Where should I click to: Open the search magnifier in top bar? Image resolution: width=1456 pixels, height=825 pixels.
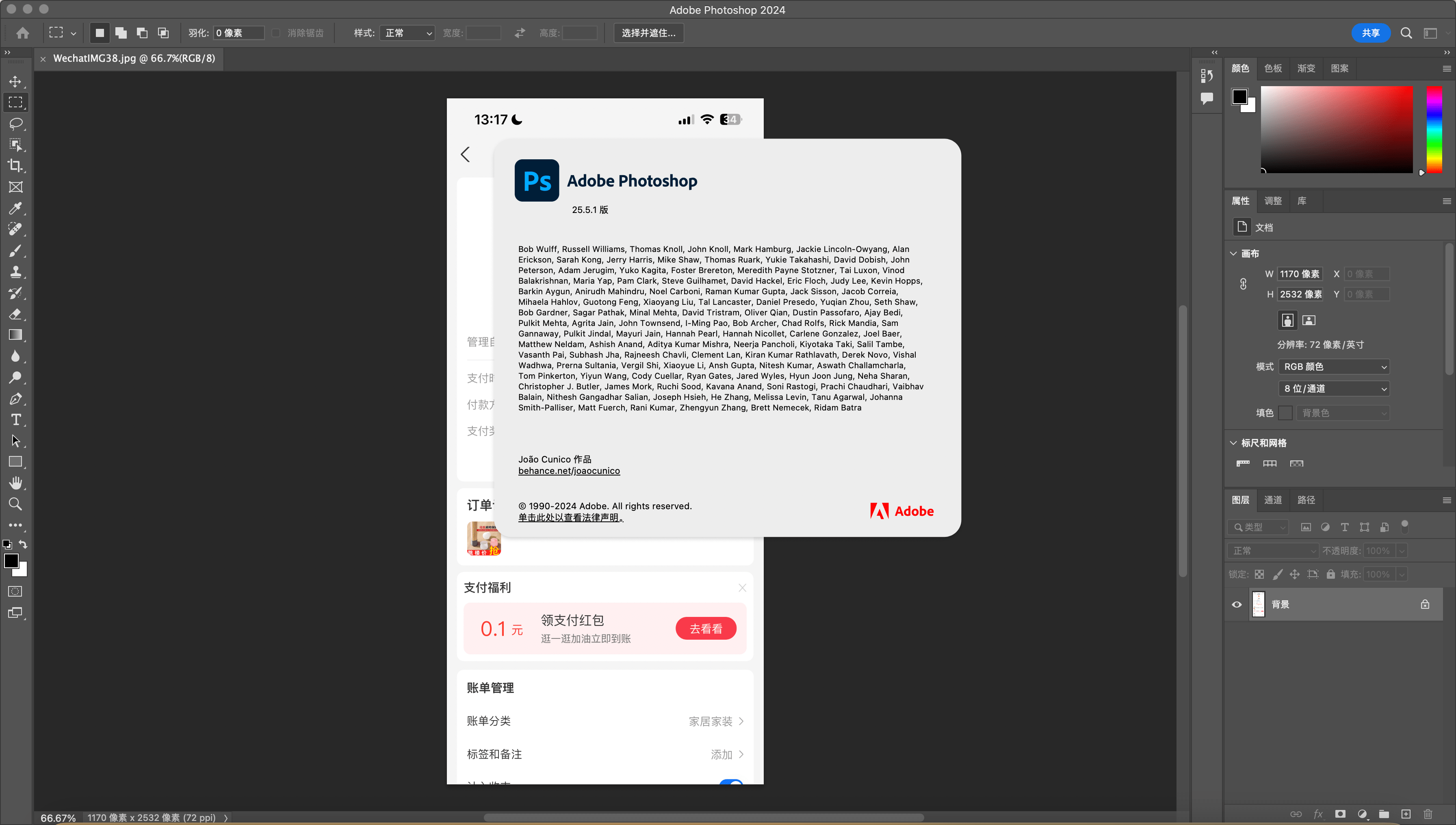(1406, 33)
